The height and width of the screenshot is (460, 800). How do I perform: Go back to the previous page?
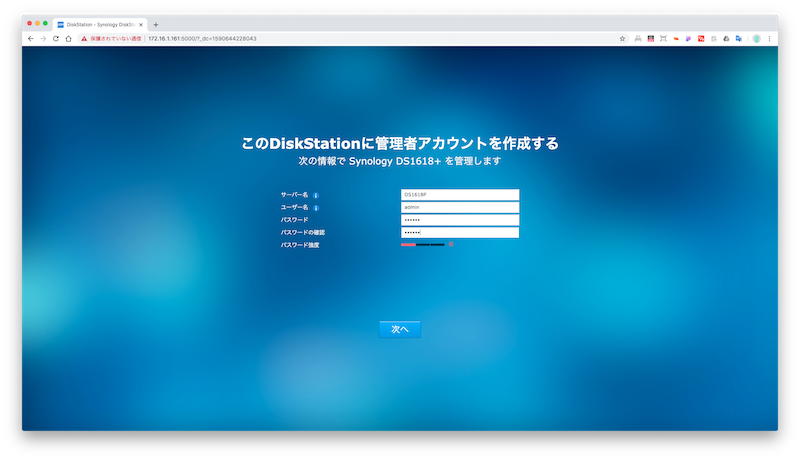(x=31, y=38)
